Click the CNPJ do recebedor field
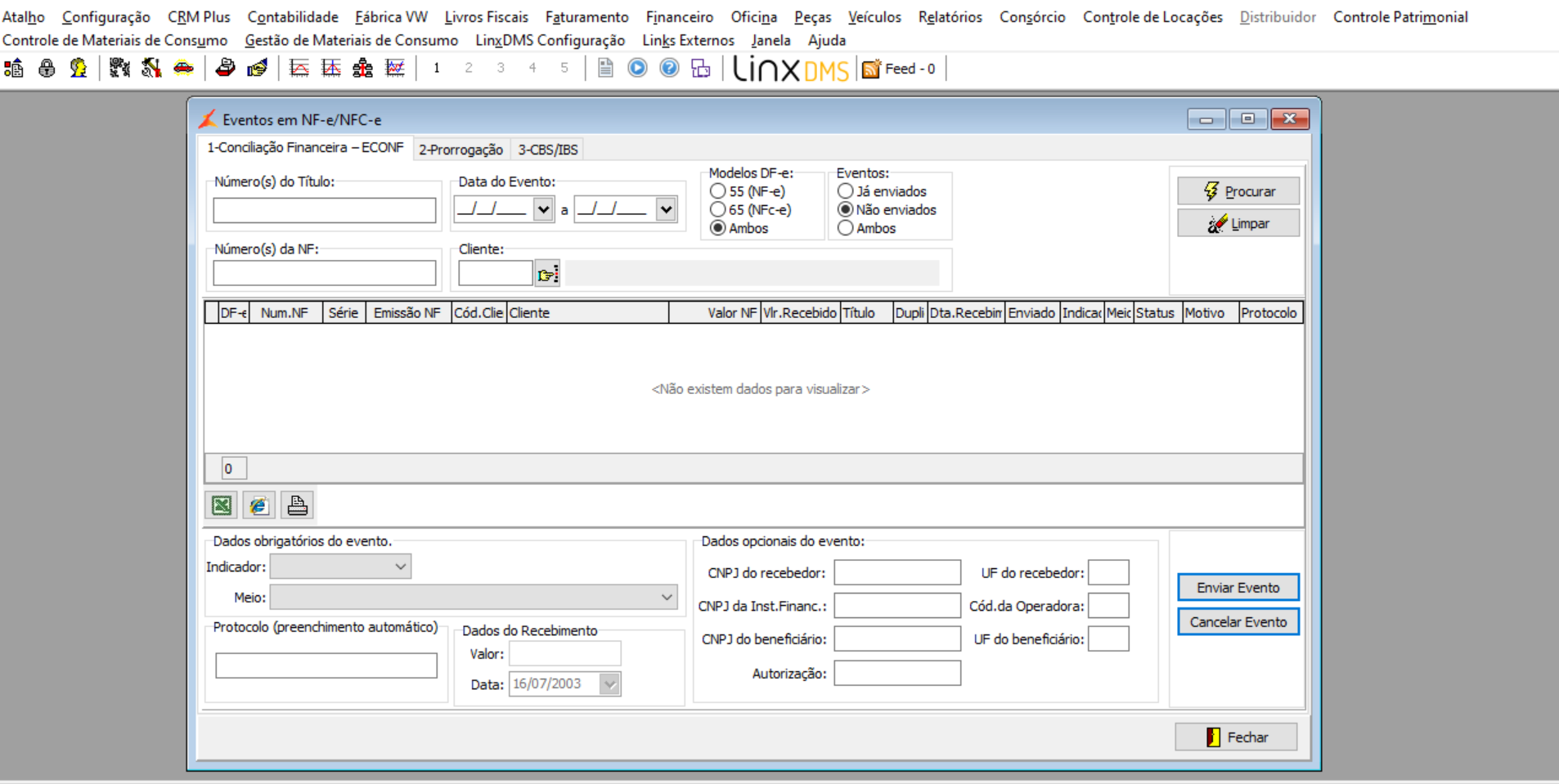This screenshot has width=1559, height=784. pos(897,572)
